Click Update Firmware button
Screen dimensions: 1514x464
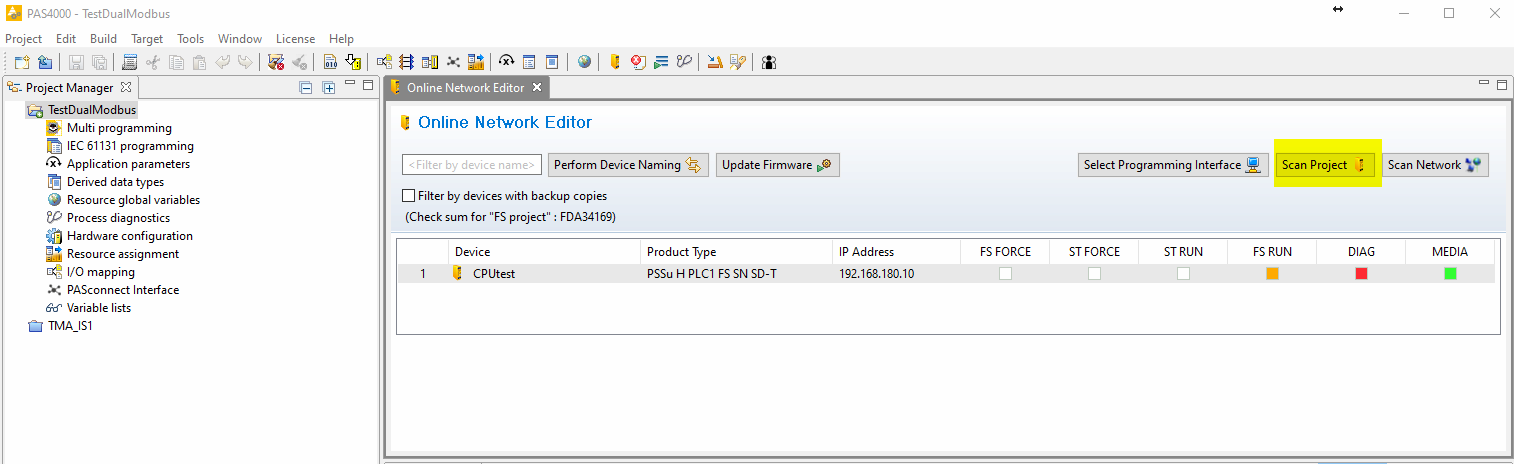pos(777,165)
